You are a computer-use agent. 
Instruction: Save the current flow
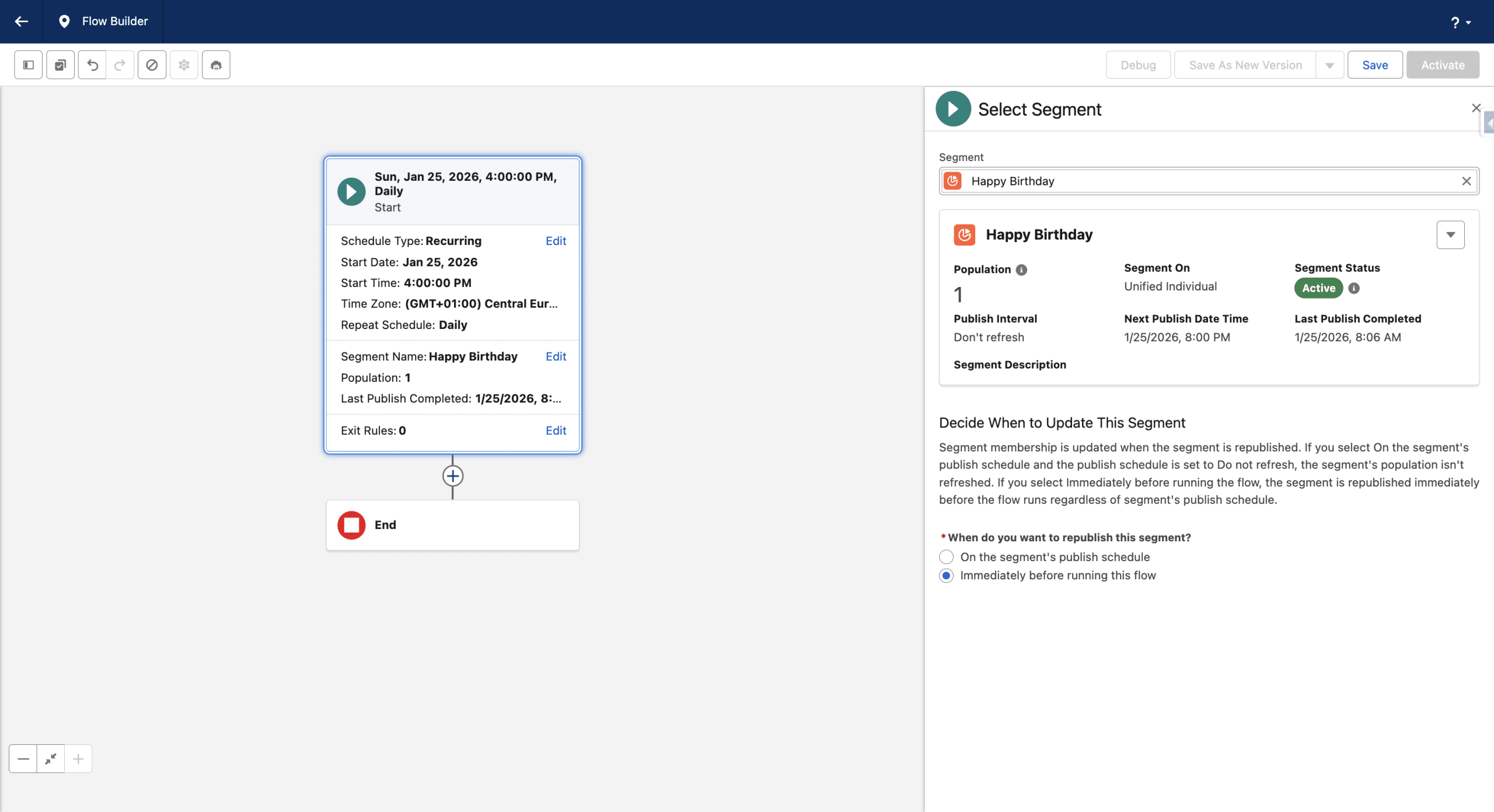[1374, 64]
